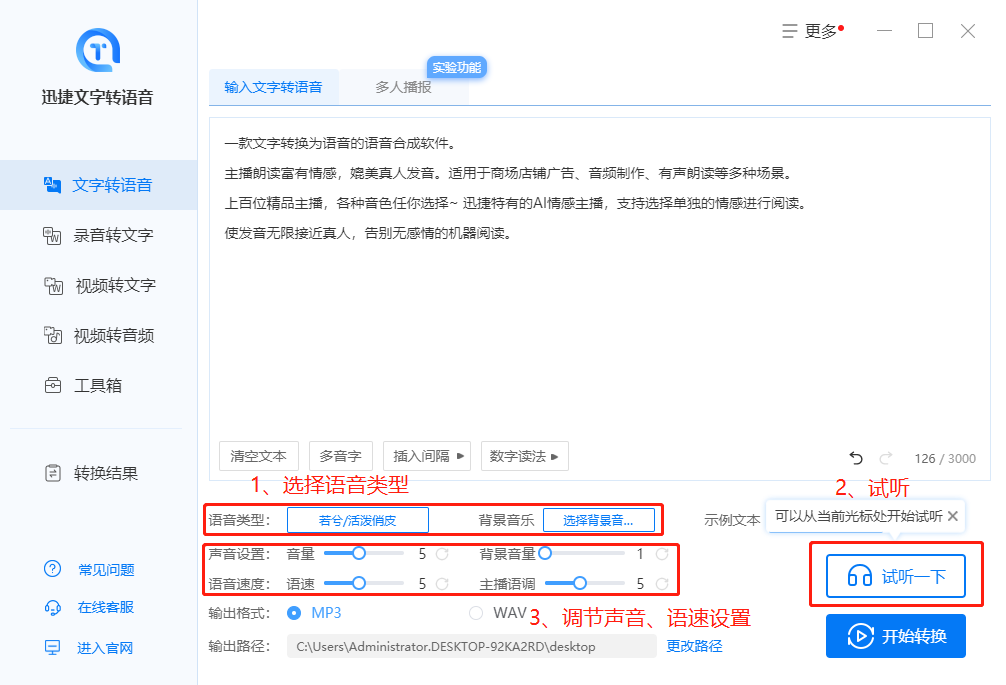
Task: Click the 转换结果 clipboard icon
Action: (x=53, y=473)
